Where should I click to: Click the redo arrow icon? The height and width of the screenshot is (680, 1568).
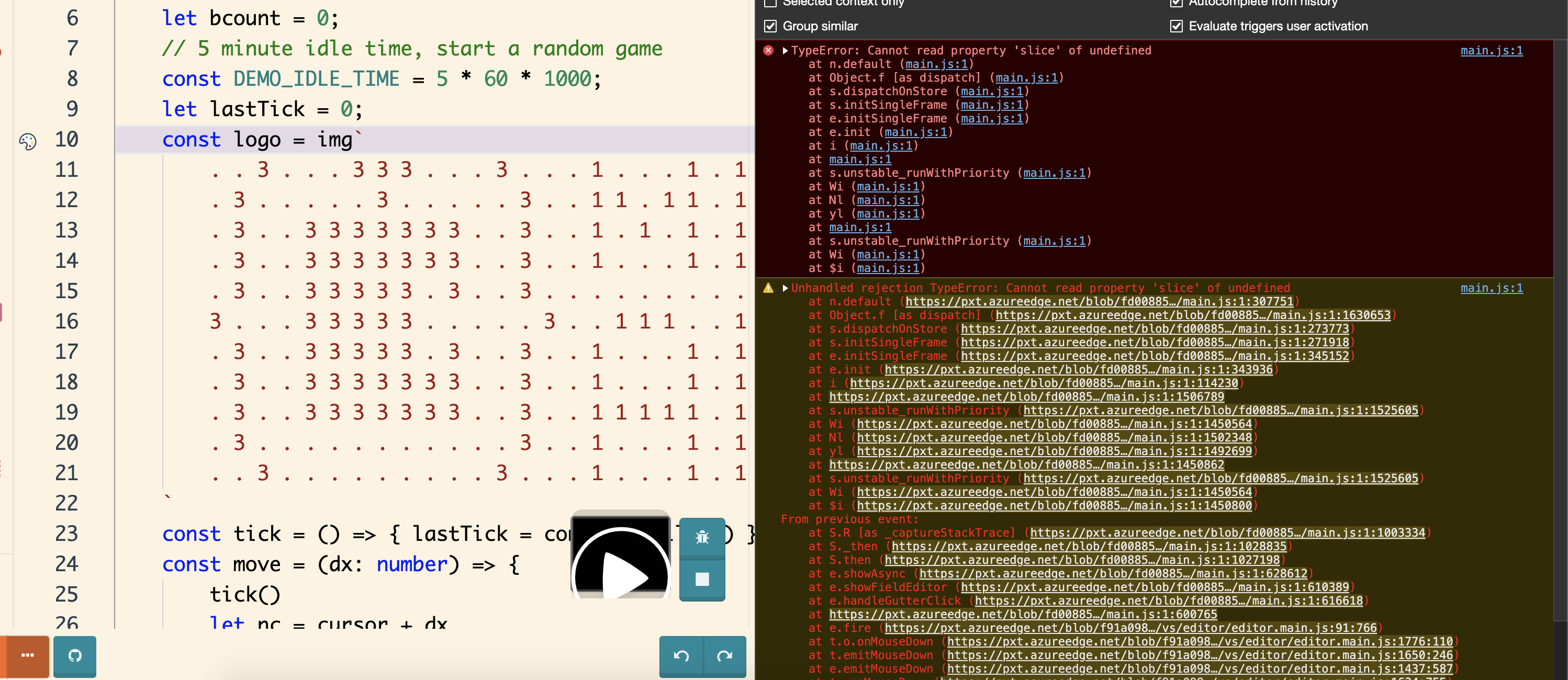(x=724, y=657)
